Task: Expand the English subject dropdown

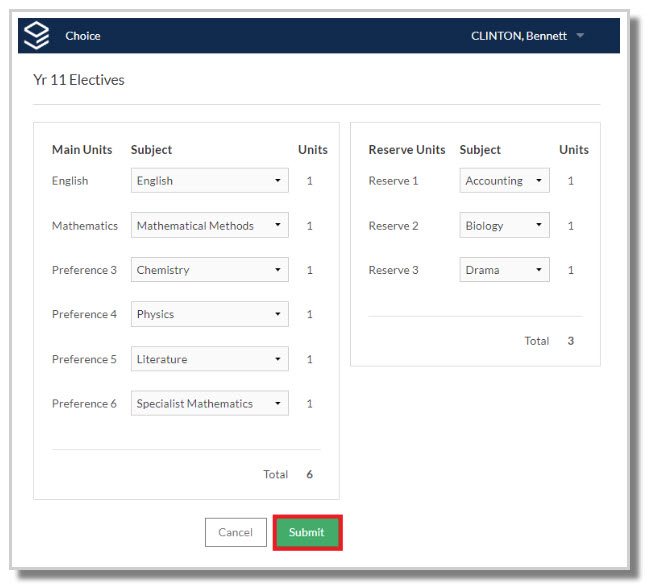Action: (x=210, y=180)
